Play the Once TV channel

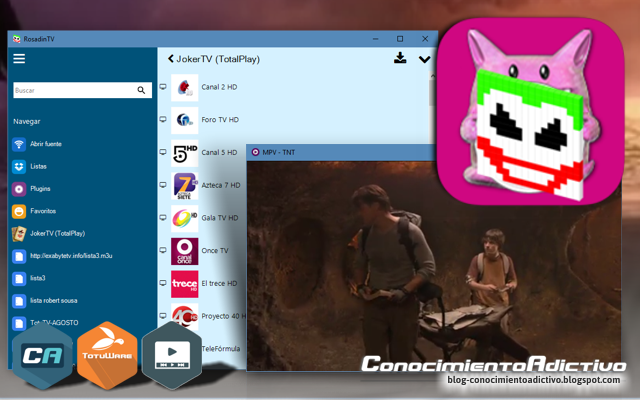click(215, 251)
